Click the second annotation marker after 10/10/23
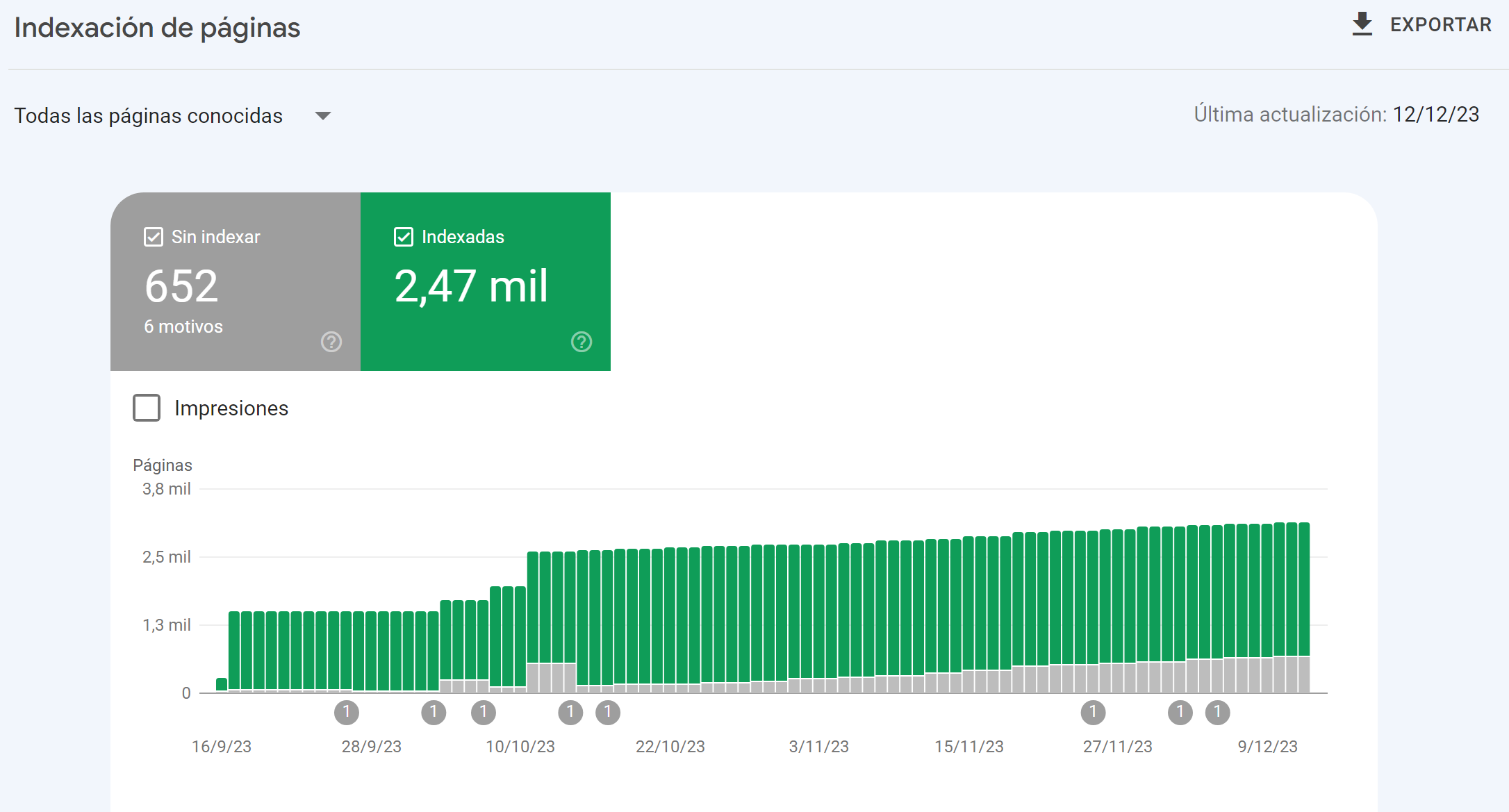Viewport: 1509px width, 812px height. point(608,712)
